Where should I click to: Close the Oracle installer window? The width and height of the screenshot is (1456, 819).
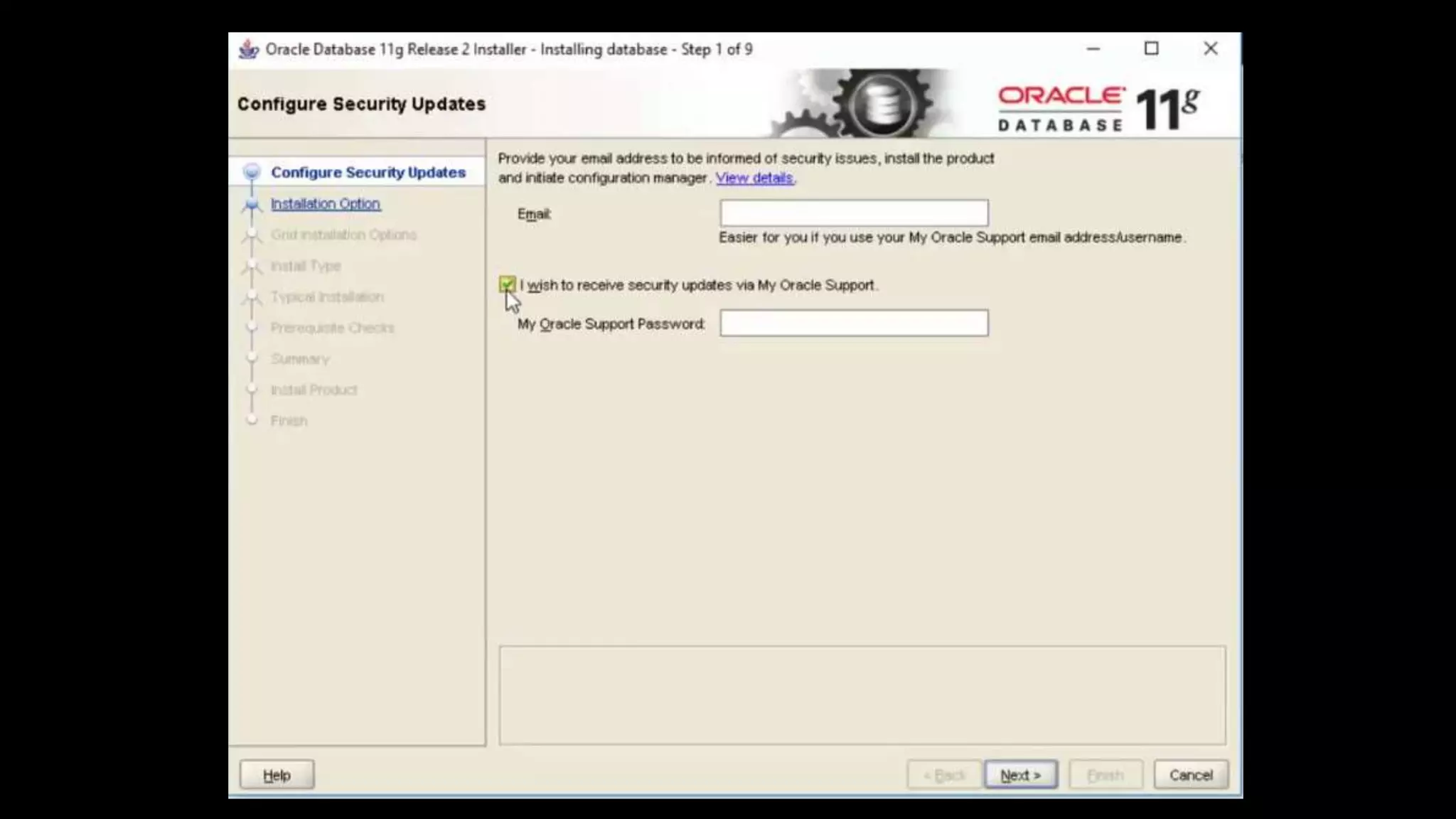click(1211, 49)
